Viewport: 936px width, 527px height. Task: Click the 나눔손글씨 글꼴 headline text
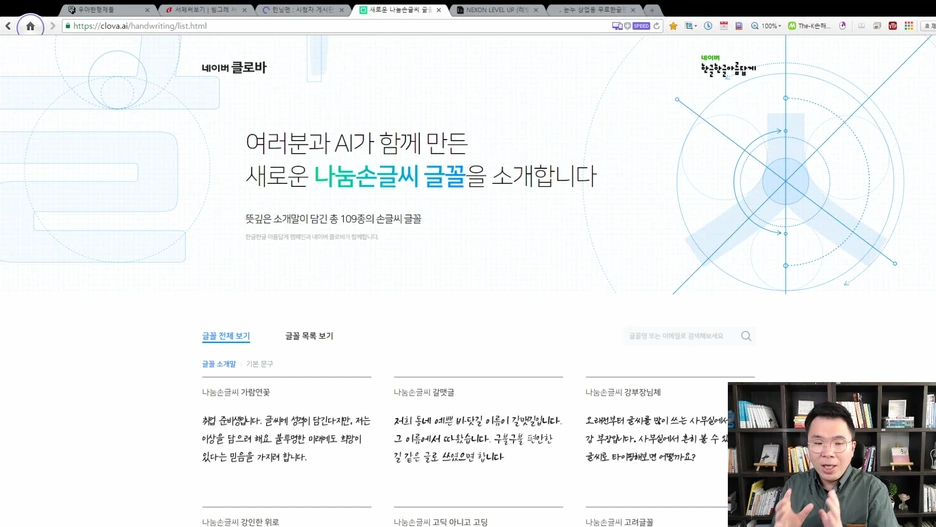coord(389,176)
